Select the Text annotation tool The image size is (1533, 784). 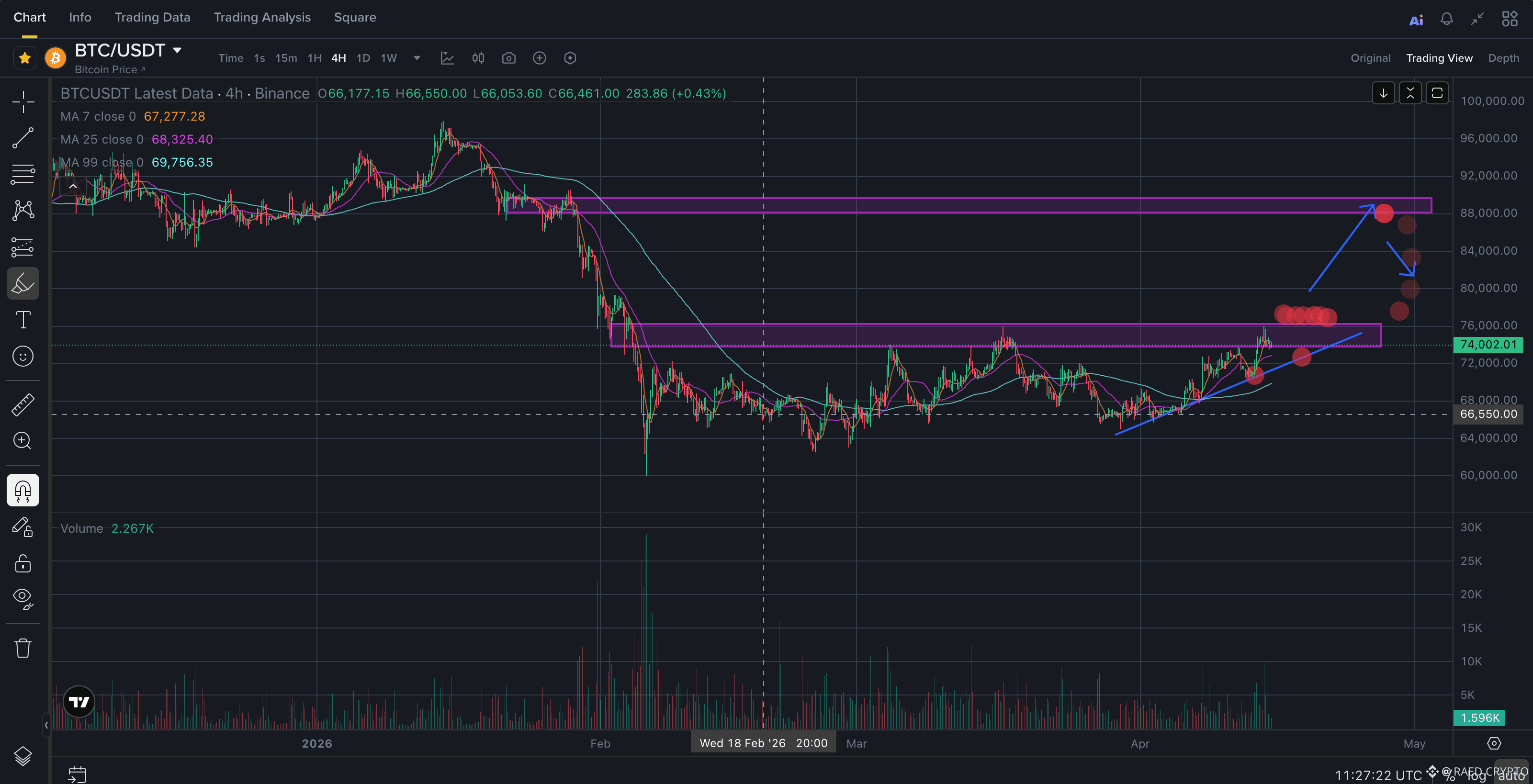pos(23,319)
